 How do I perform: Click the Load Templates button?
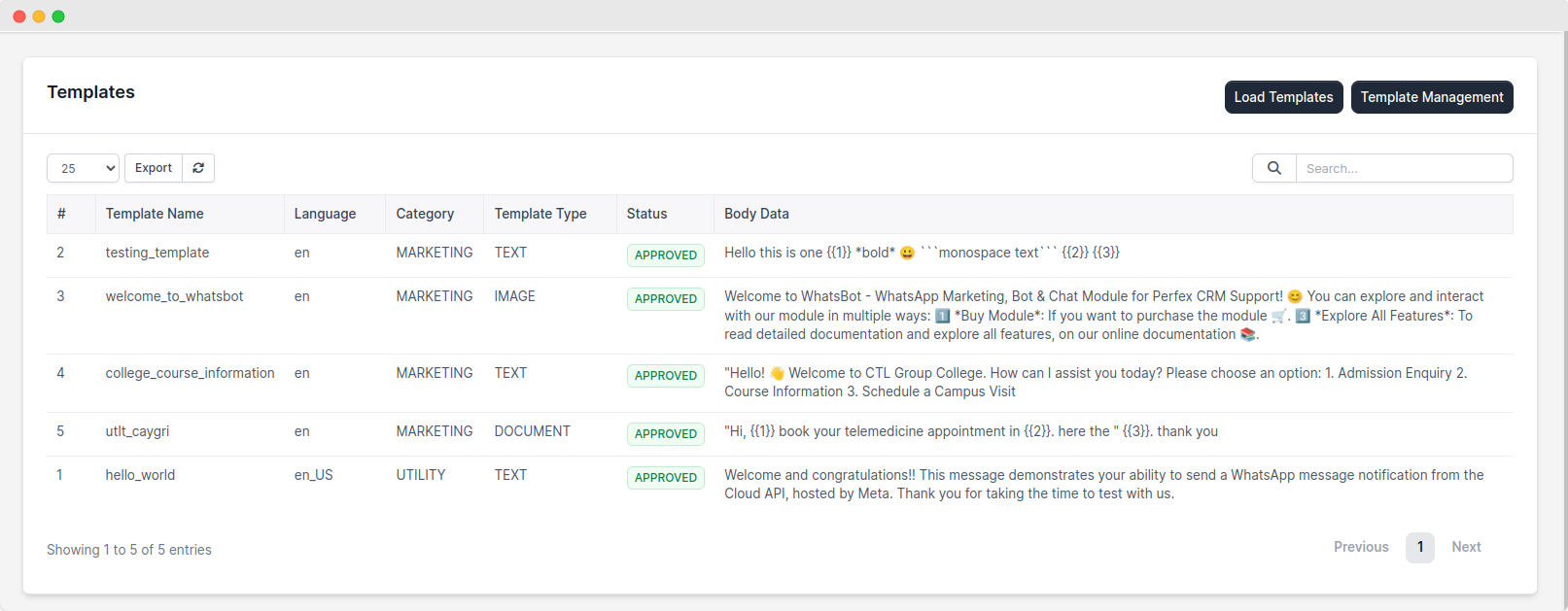click(1283, 97)
